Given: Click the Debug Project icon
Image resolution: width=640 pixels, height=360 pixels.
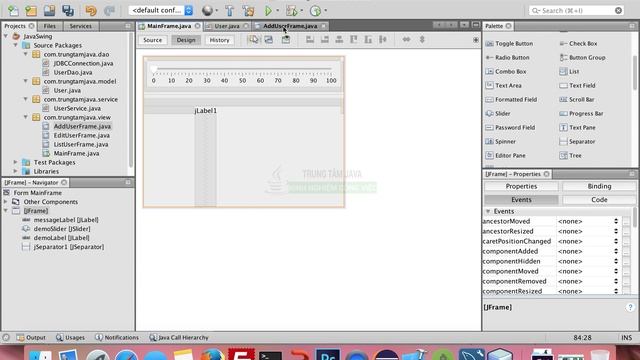Looking at the screenshot, I should pos(291,11).
